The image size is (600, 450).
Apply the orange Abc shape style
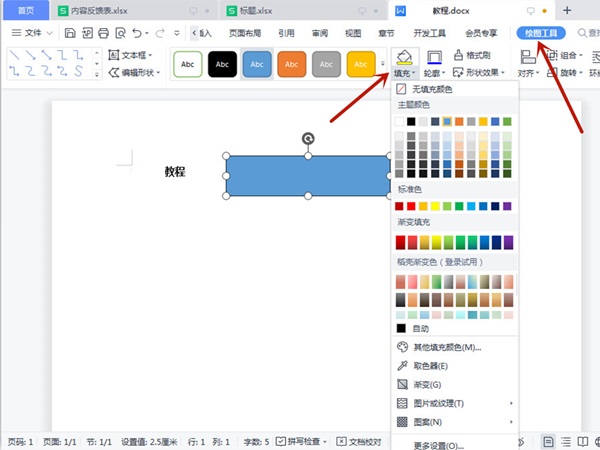[x=292, y=65]
